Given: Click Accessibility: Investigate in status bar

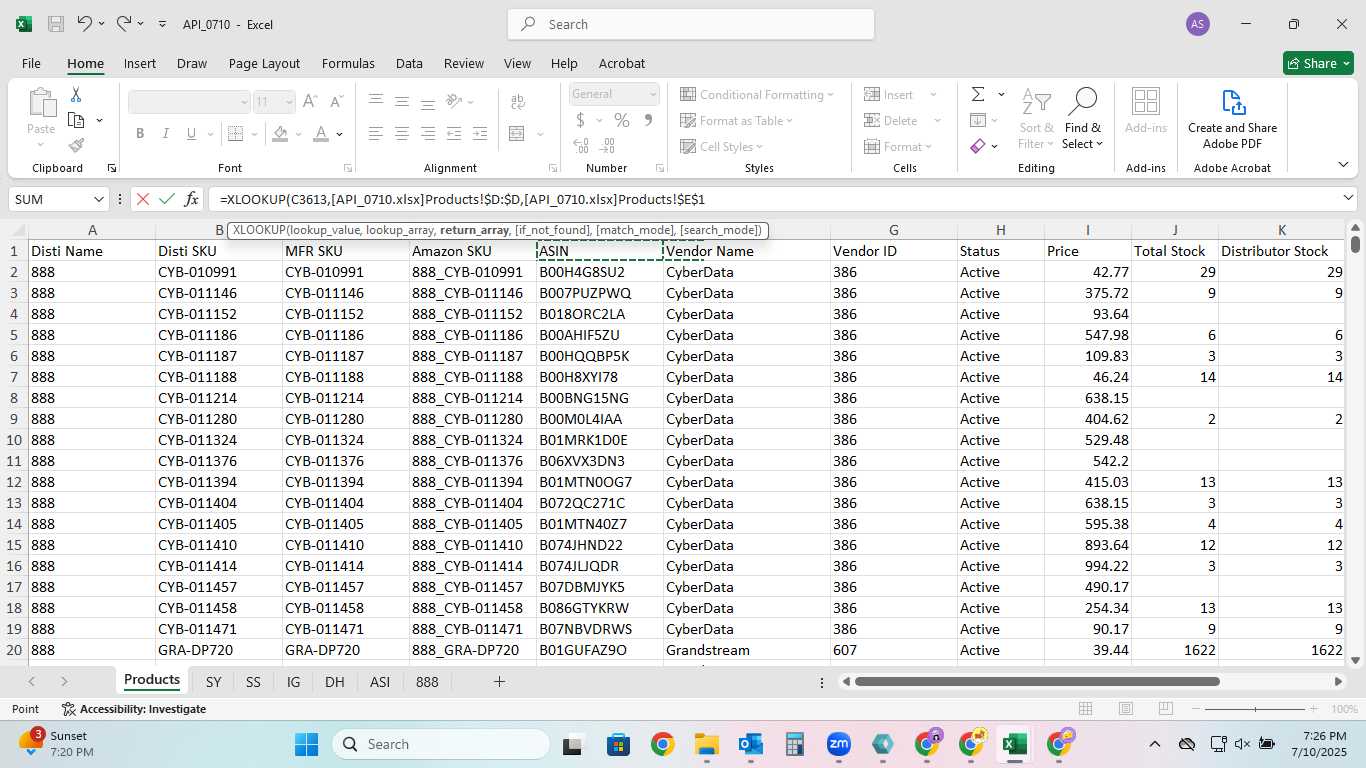Looking at the screenshot, I should pos(134,709).
